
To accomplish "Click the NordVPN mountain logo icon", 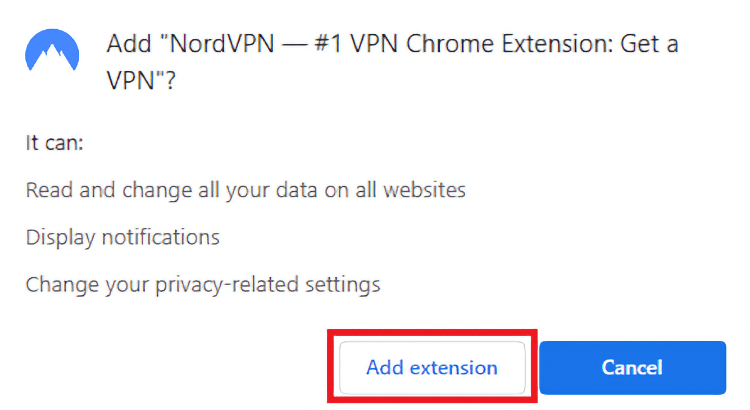I will 52,50.
